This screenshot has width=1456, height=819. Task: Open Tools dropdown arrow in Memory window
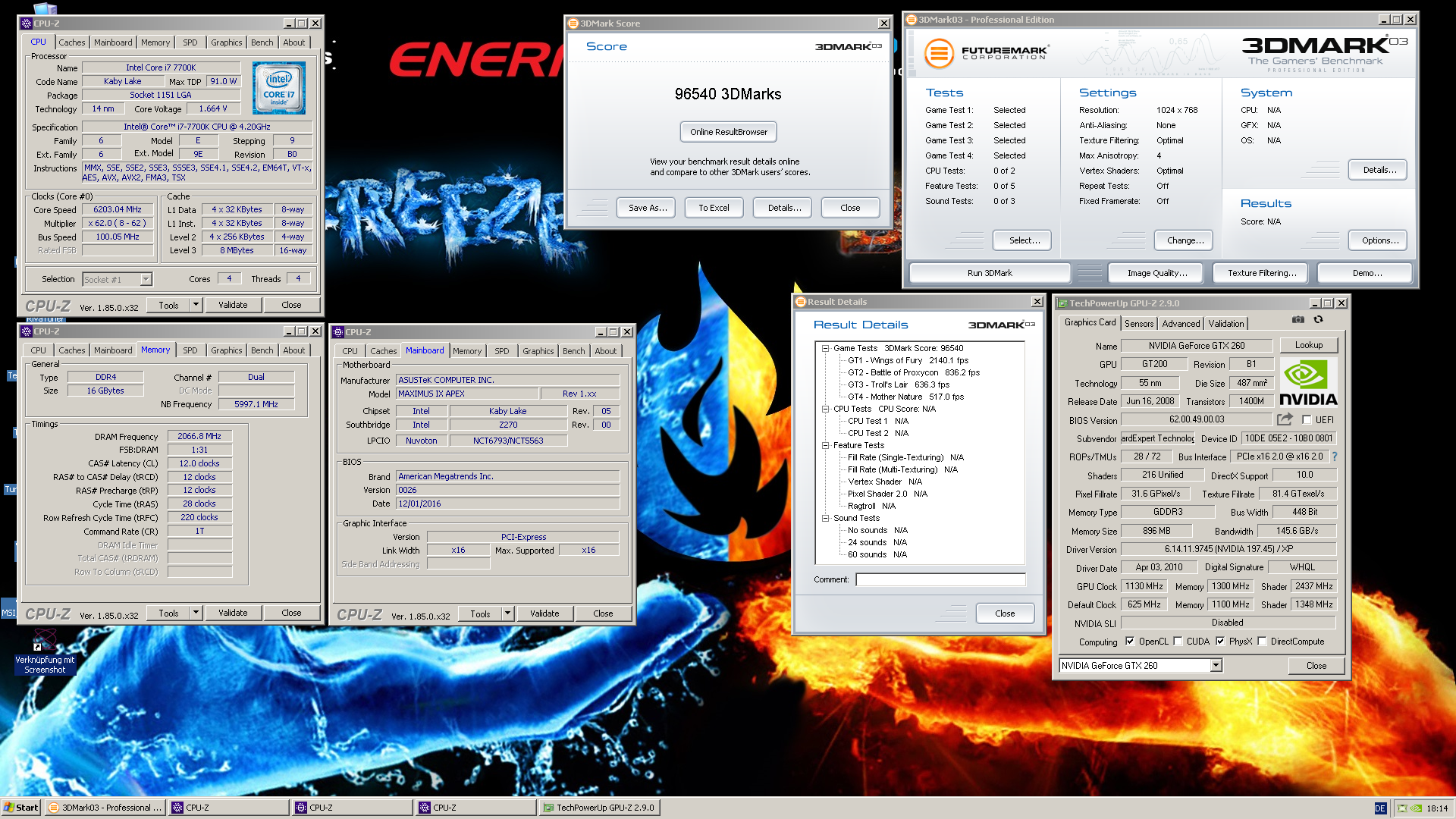click(x=196, y=613)
